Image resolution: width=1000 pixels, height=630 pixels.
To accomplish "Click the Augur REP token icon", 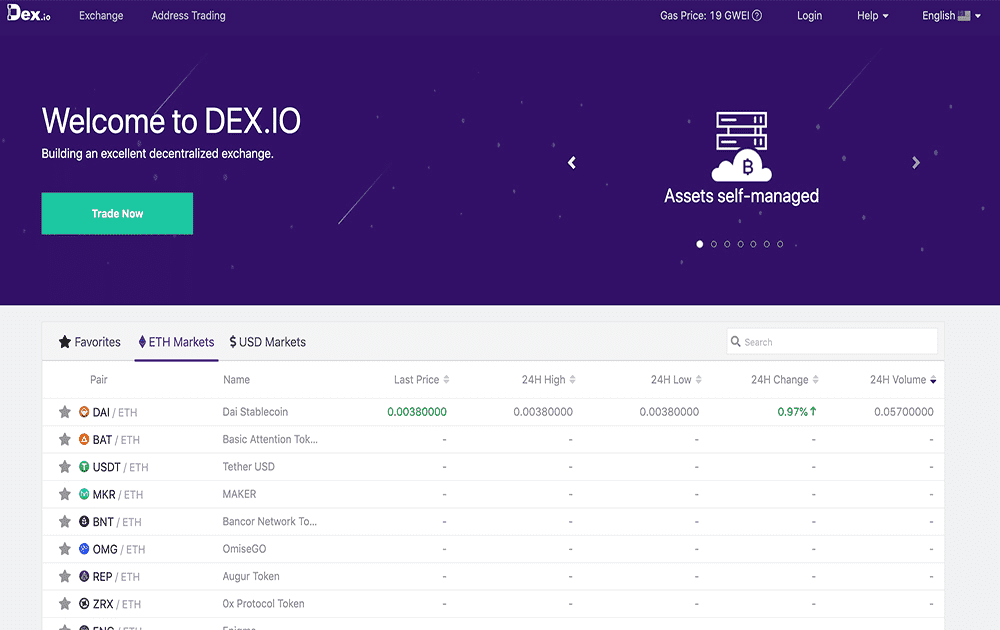I will click(x=84, y=576).
